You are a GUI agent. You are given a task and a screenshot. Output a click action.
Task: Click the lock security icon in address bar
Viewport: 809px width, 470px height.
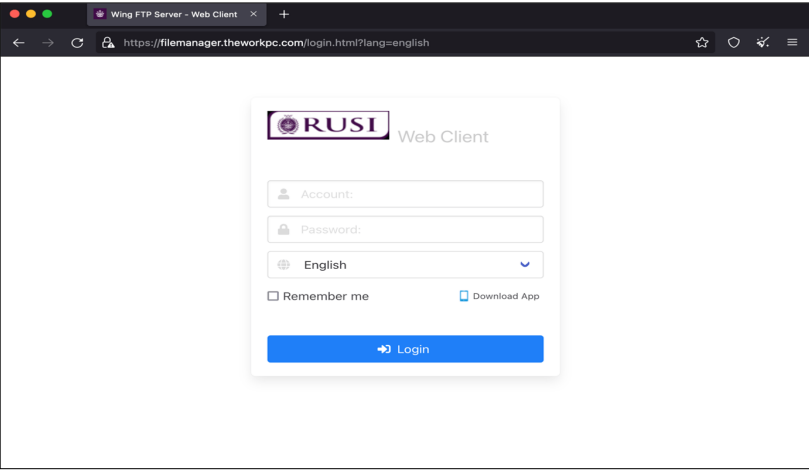click(108, 43)
